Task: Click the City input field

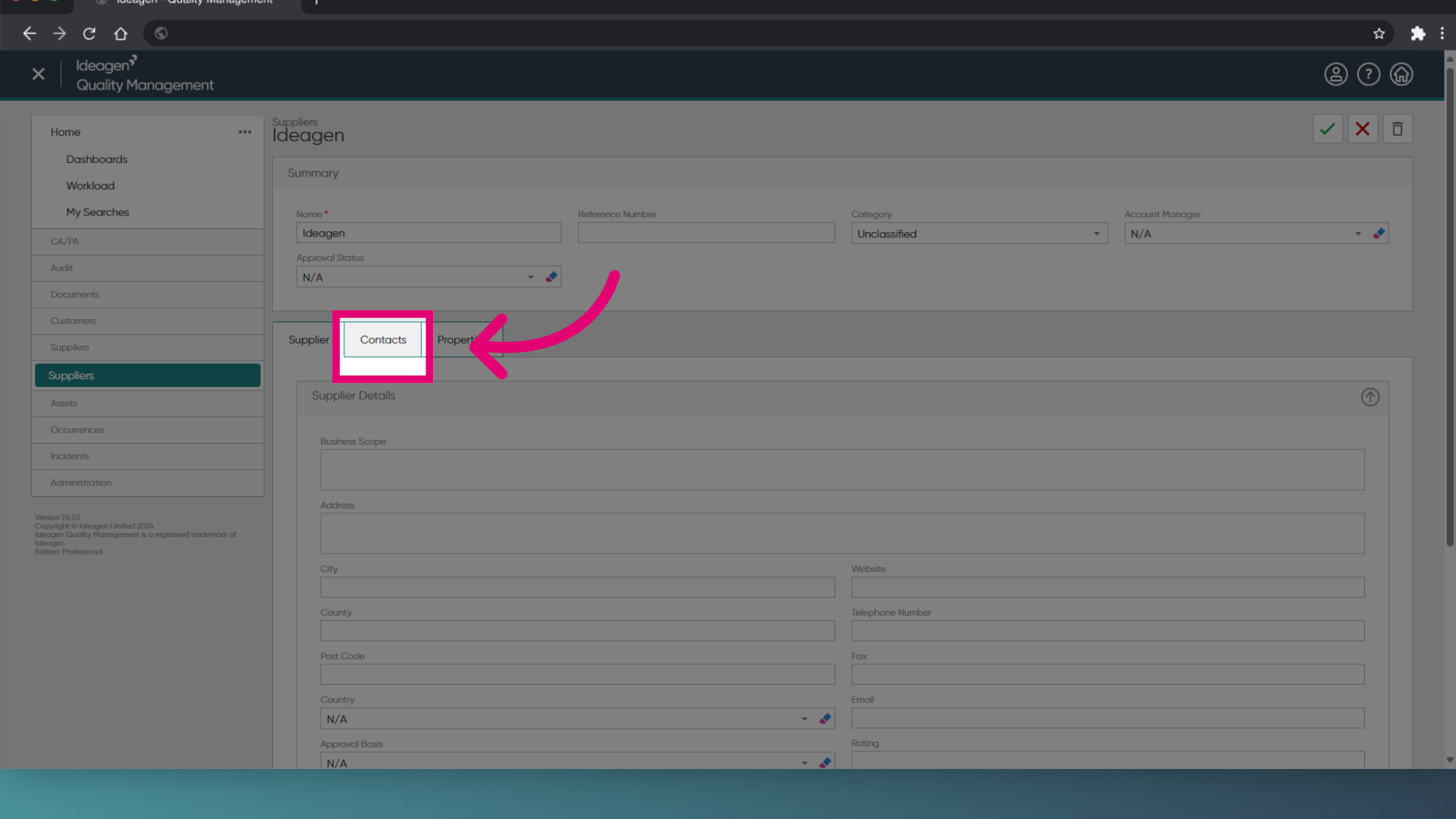Action: 577,587
